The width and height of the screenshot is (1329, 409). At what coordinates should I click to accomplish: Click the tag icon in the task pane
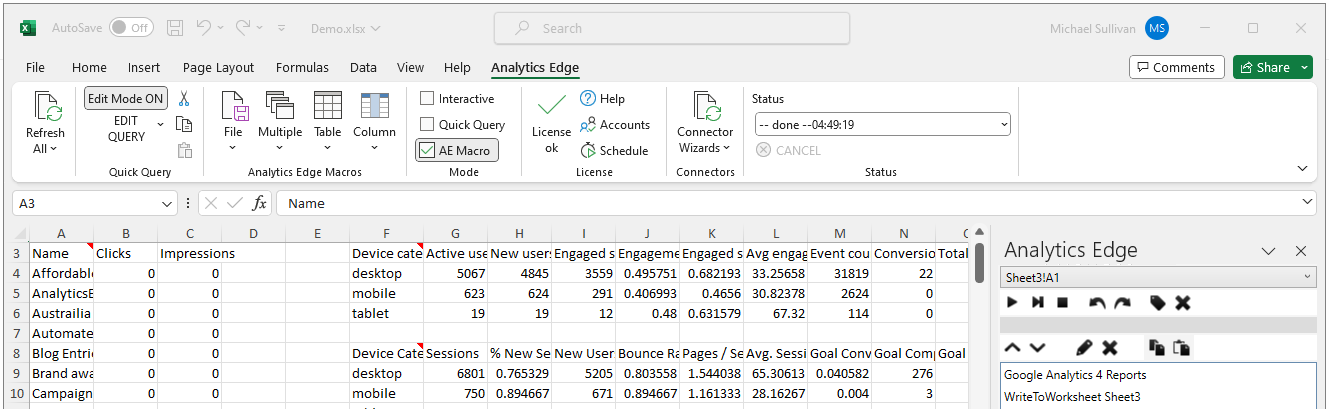pos(1158,302)
